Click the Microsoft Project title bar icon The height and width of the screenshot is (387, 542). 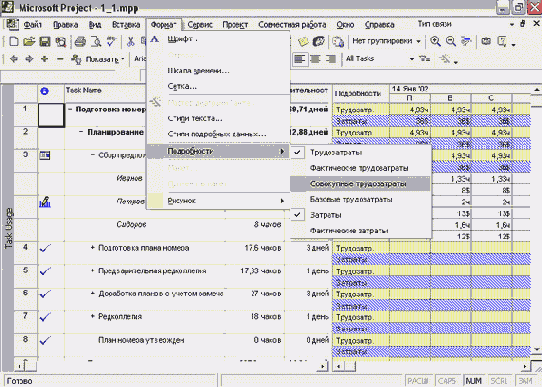click(x=8, y=7)
